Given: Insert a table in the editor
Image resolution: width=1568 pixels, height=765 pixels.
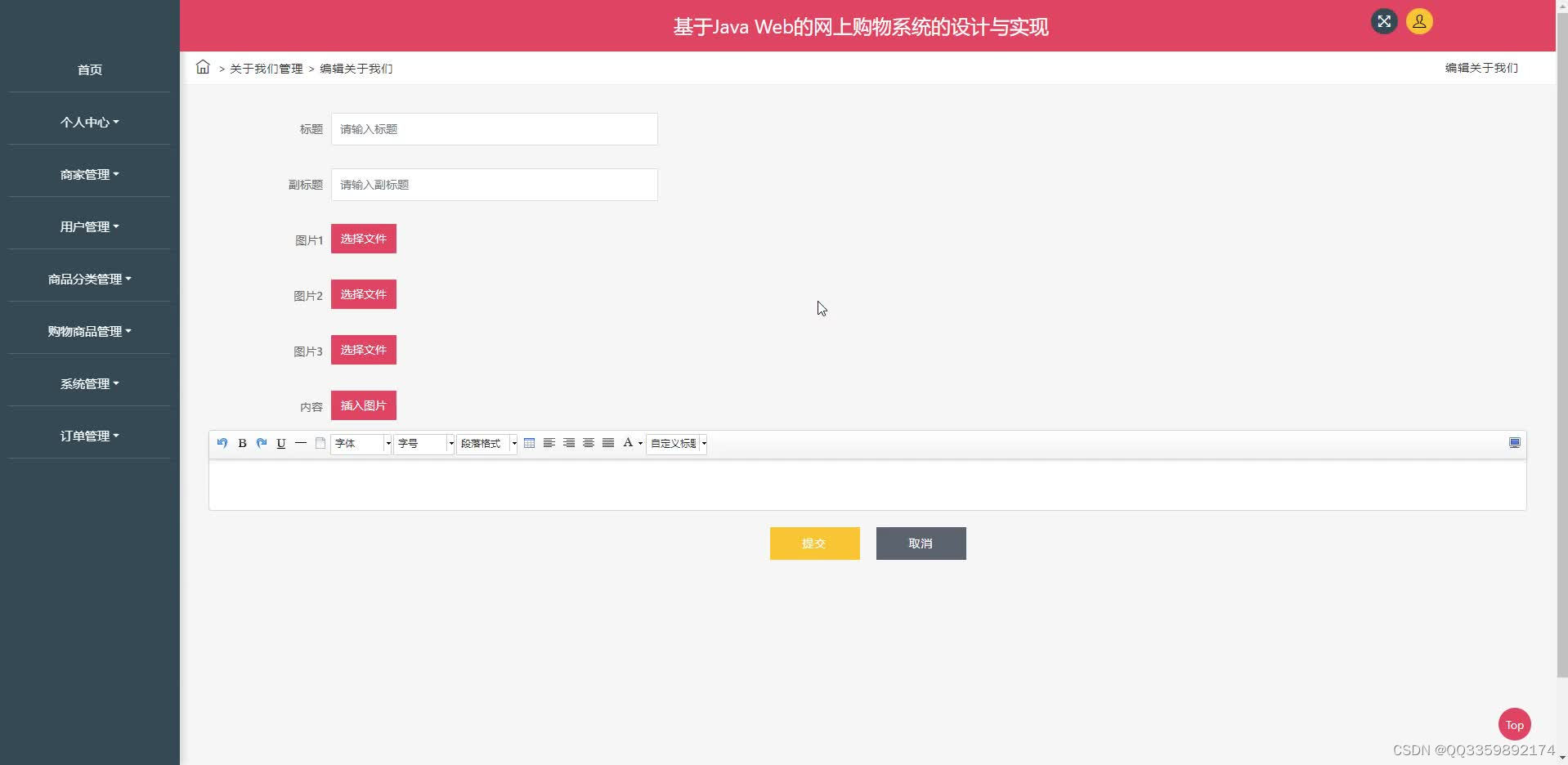Looking at the screenshot, I should pos(530,443).
